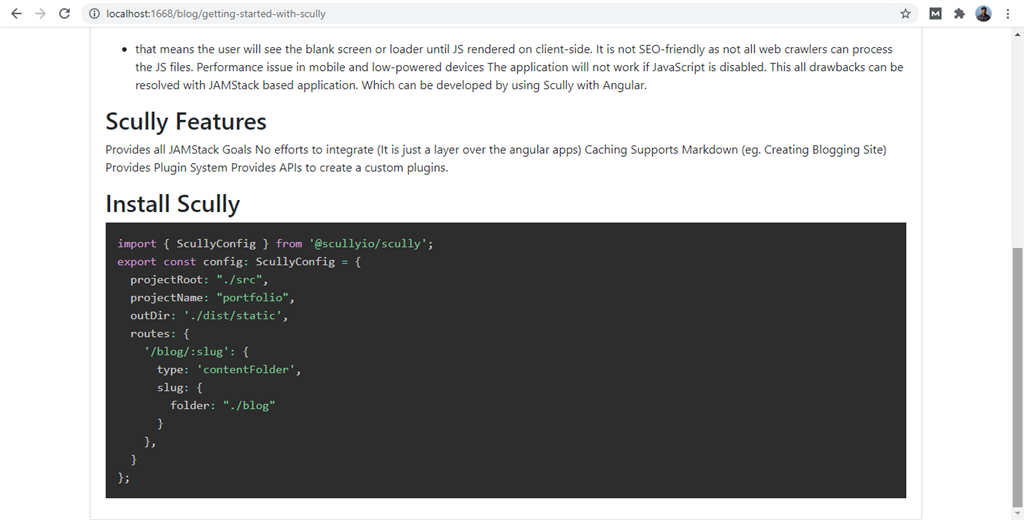The width and height of the screenshot is (1024, 520).
Task: Click the folder "./blog" code line
Action: (x=222, y=405)
